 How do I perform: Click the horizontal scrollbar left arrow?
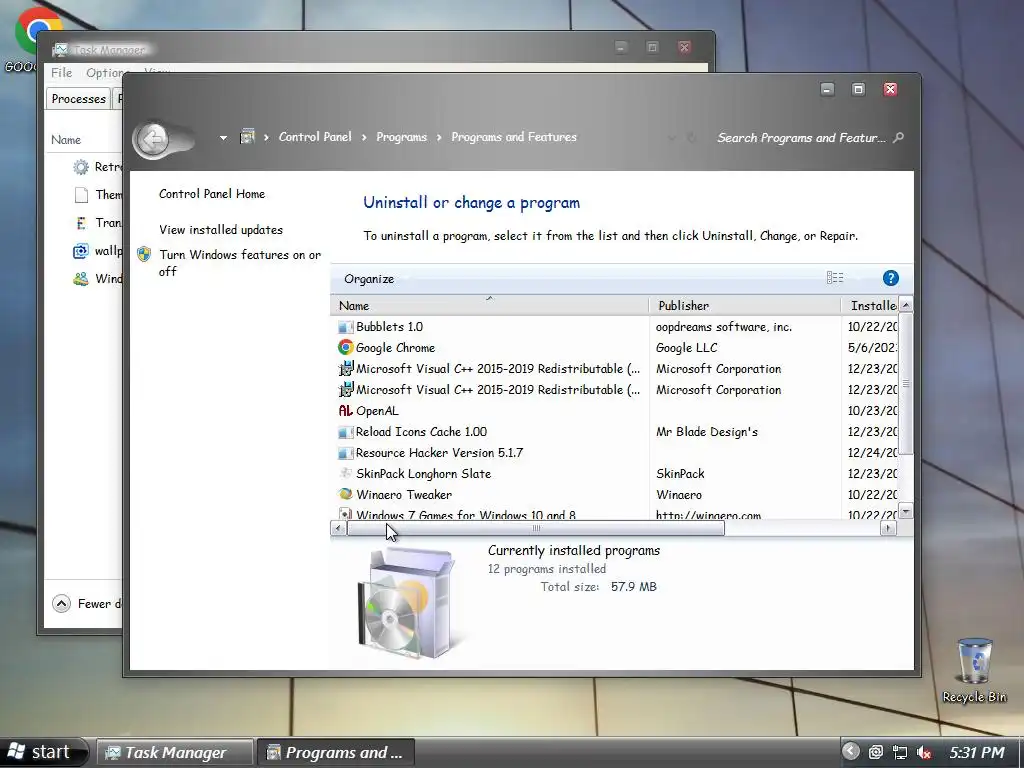(338, 528)
